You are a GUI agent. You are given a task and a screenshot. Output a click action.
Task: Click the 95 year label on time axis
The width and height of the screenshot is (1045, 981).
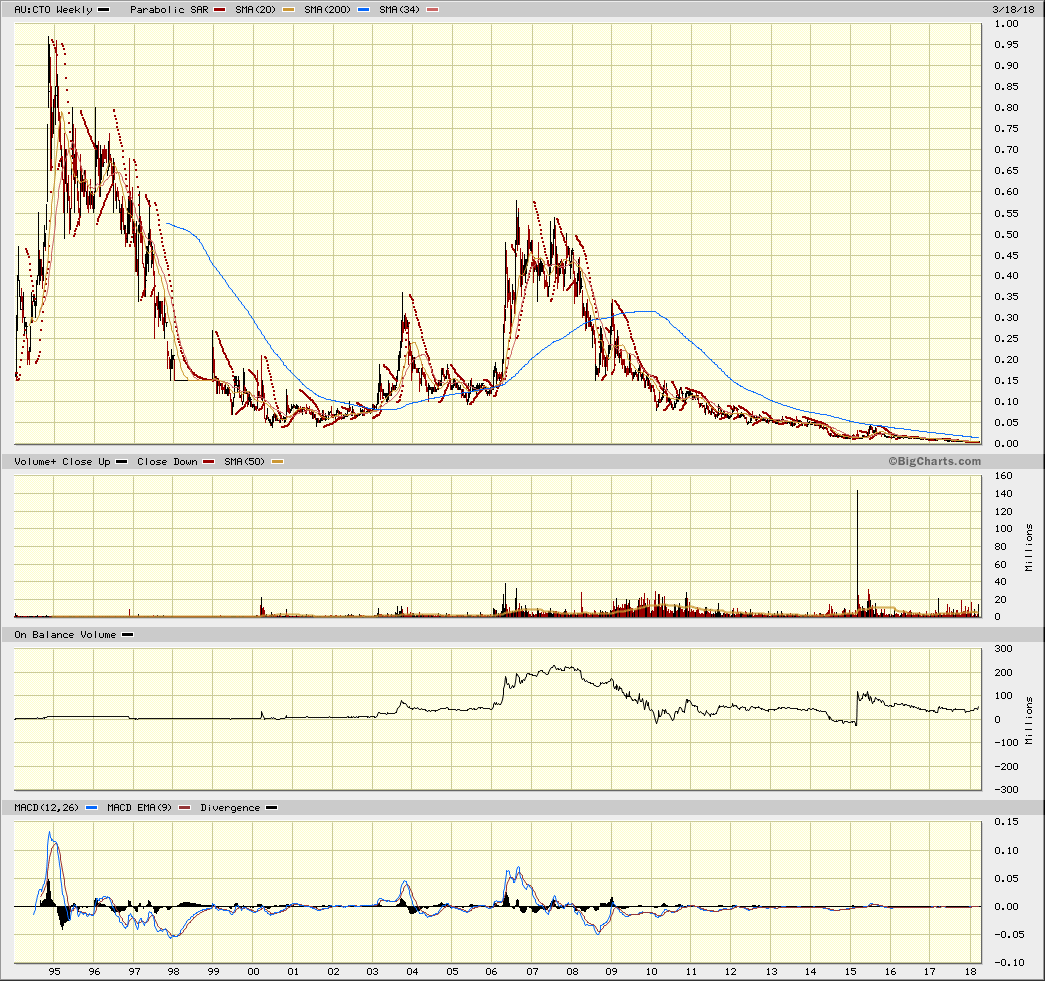click(x=55, y=972)
